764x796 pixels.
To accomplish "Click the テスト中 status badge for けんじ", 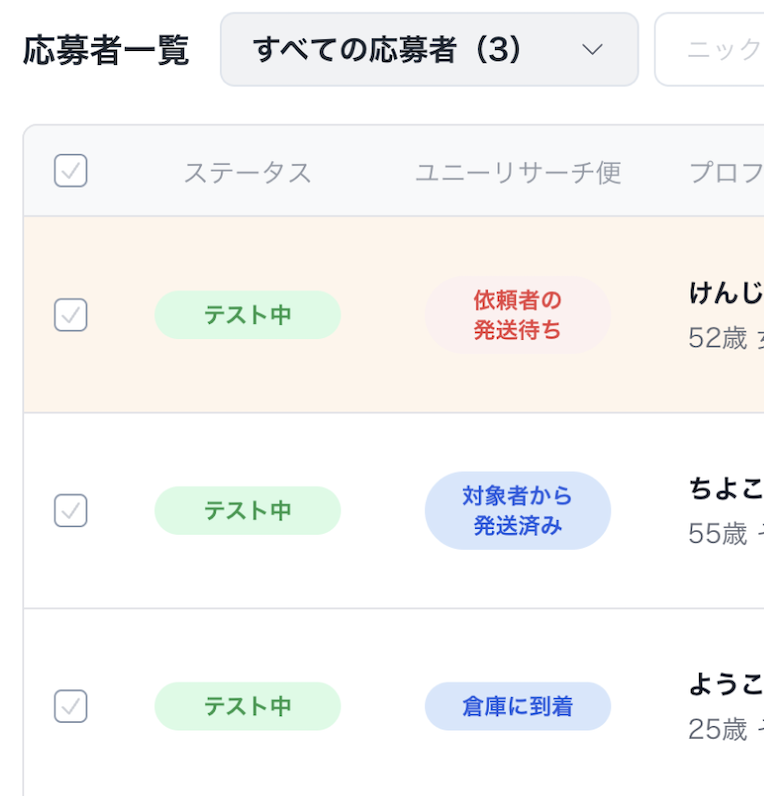I will click(x=247, y=315).
